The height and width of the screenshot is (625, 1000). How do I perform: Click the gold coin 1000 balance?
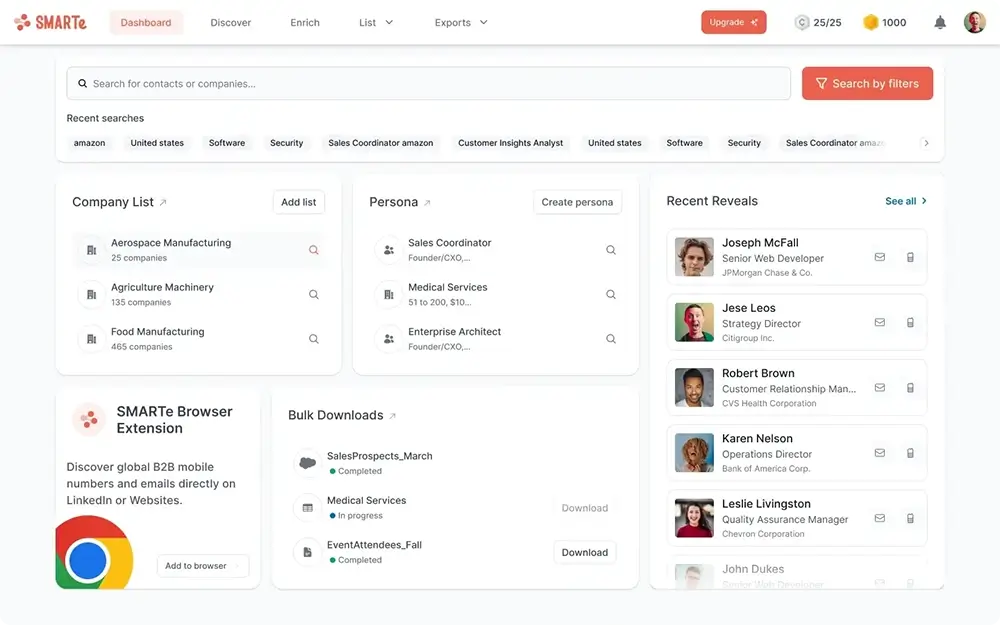coord(885,22)
